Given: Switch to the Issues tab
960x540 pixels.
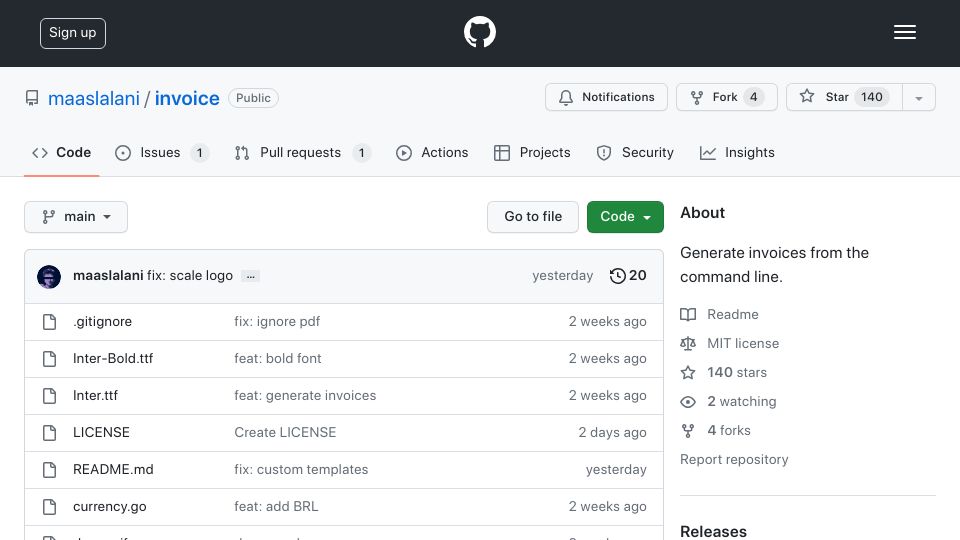Looking at the screenshot, I should coord(162,152).
